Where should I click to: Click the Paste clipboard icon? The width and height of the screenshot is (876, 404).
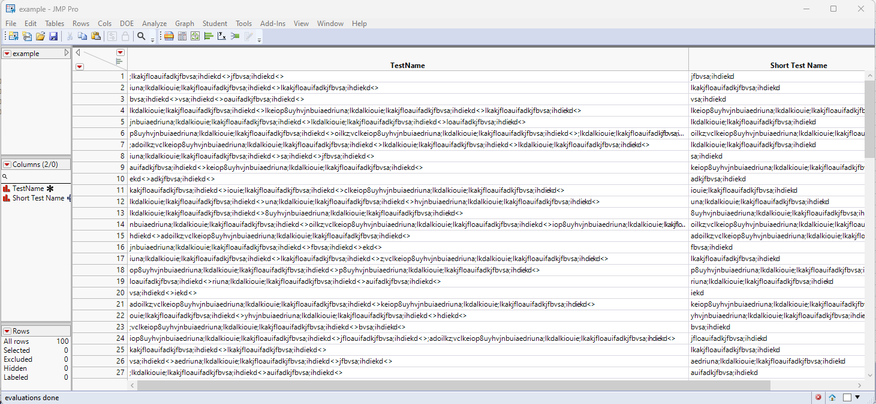pos(96,36)
